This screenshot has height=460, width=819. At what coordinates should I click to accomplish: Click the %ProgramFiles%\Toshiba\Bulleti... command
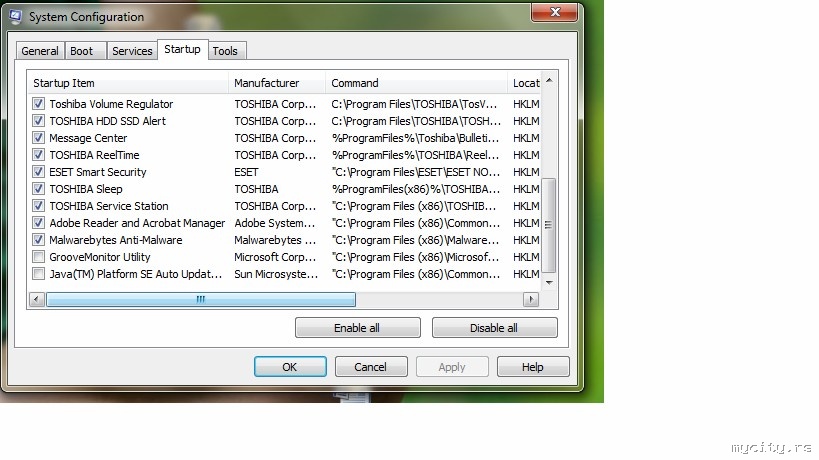tap(415, 138)
